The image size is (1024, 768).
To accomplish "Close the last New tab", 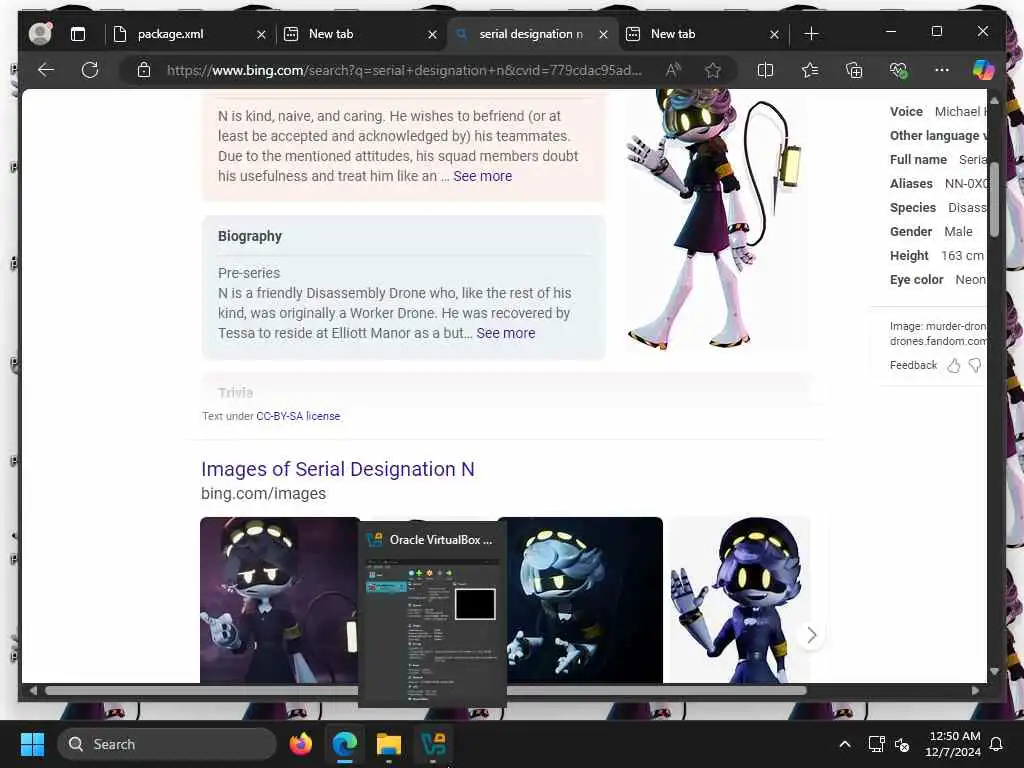I will (775, 34).
